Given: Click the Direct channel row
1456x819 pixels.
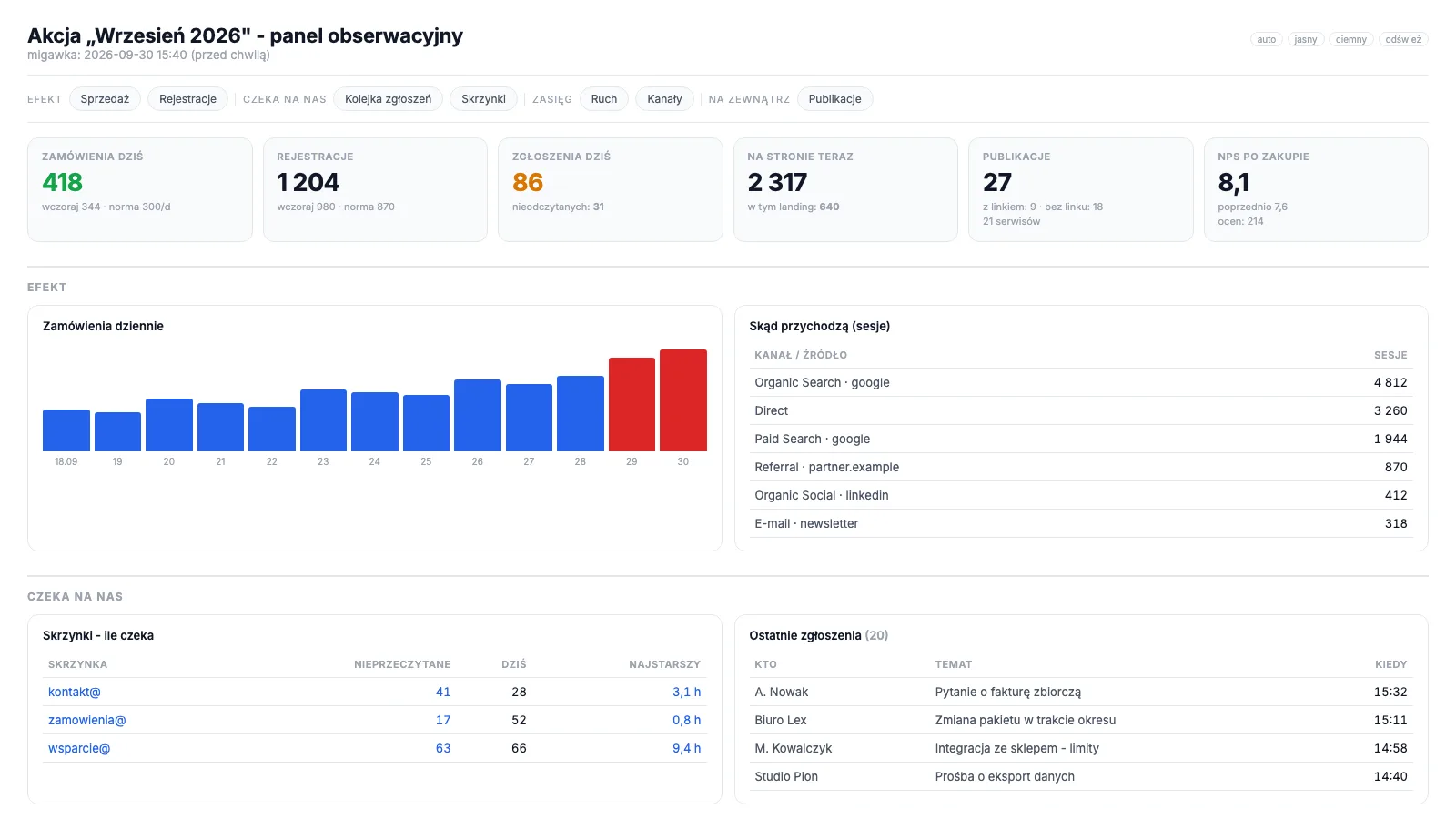Looking at the screenshot, I should point(1081,410).
